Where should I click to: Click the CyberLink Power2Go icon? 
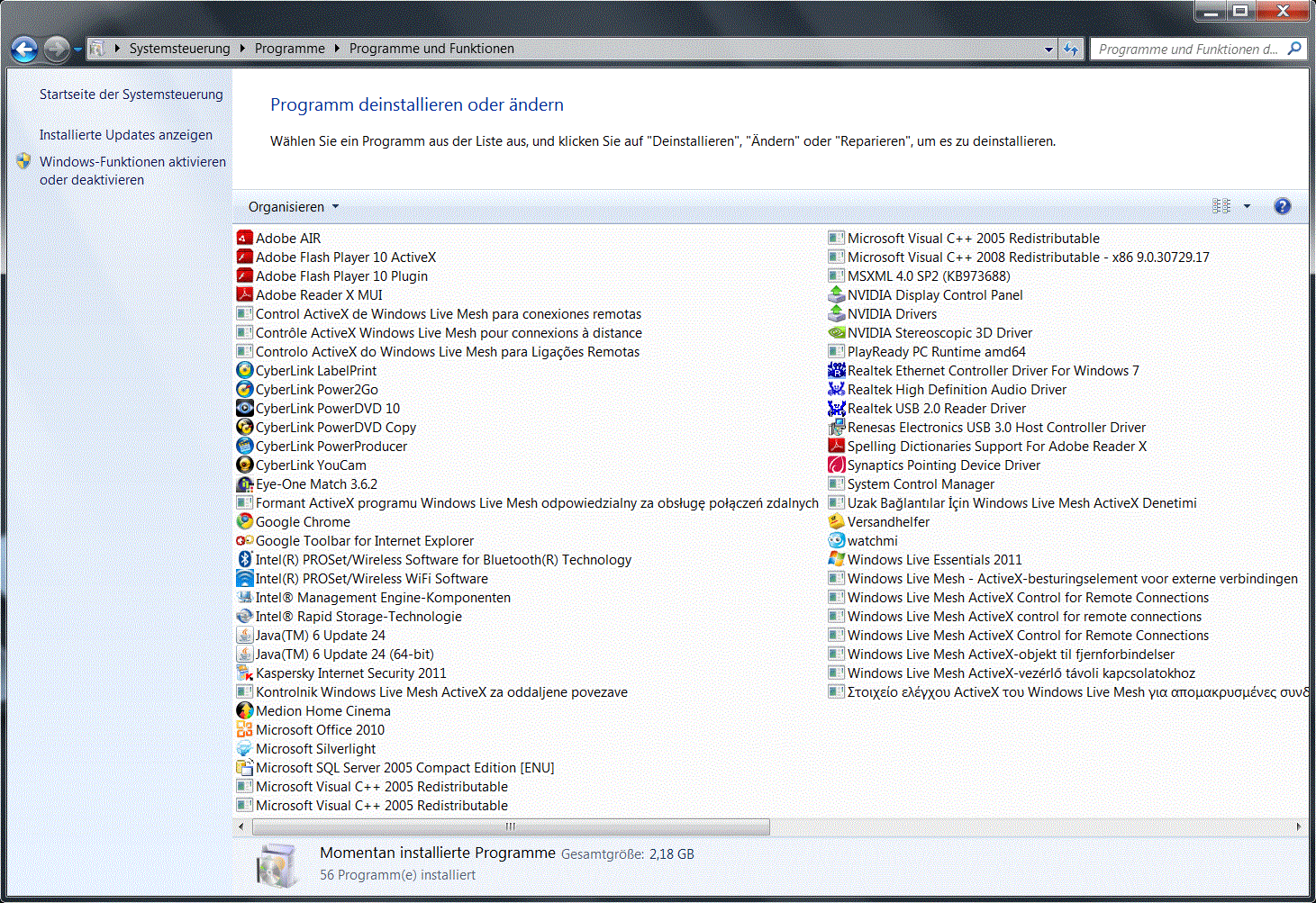244,389
